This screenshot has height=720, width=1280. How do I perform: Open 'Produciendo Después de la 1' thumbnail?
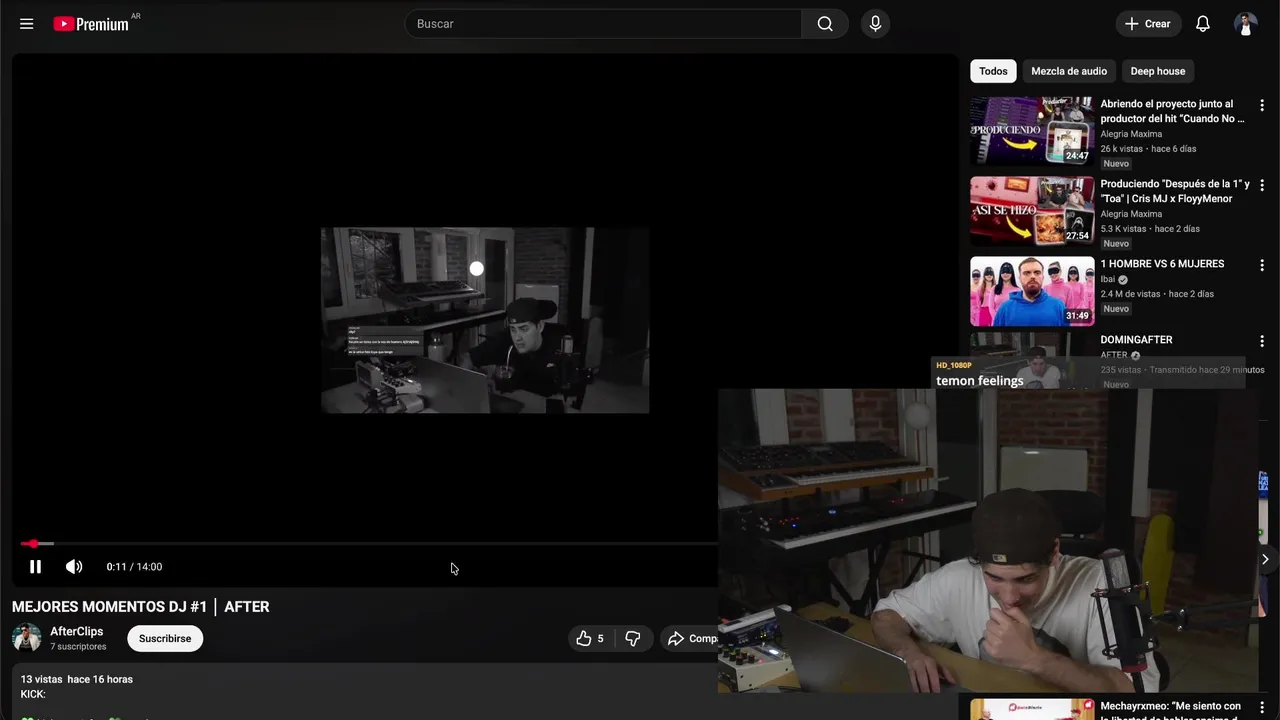click(1032, 211)
